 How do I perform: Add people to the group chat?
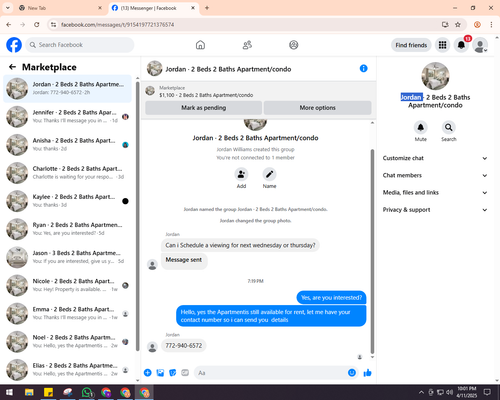click(241, 174)
